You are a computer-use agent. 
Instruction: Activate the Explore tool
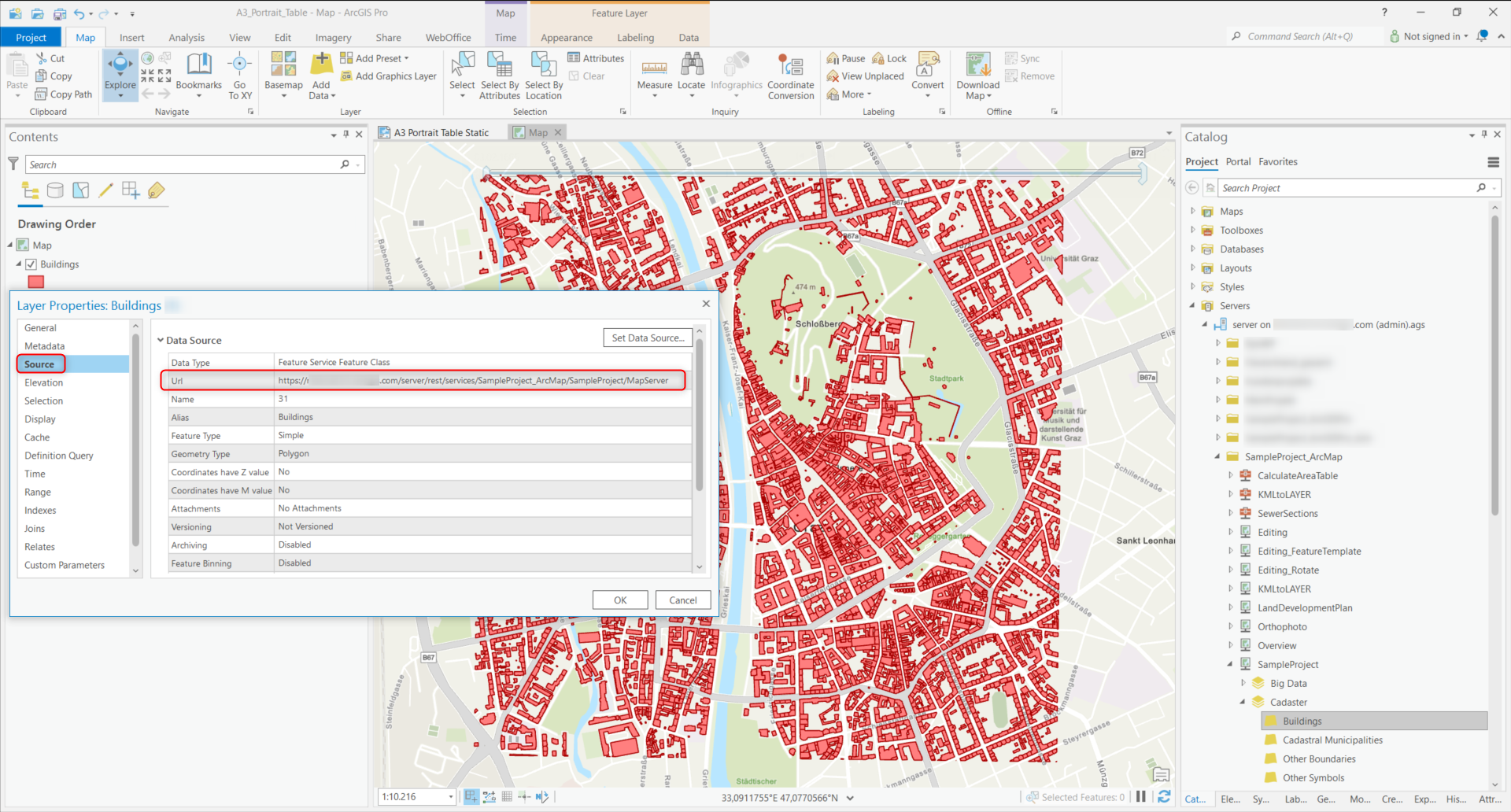[x=120, y=71]
